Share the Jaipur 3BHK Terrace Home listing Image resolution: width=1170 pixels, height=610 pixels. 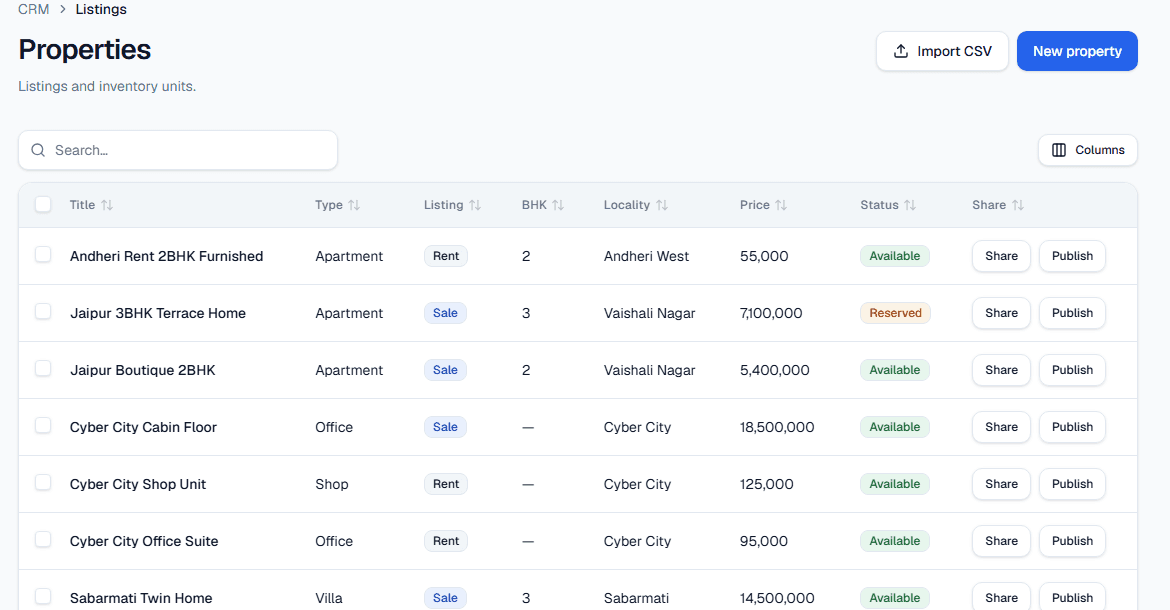point(1001,313)
